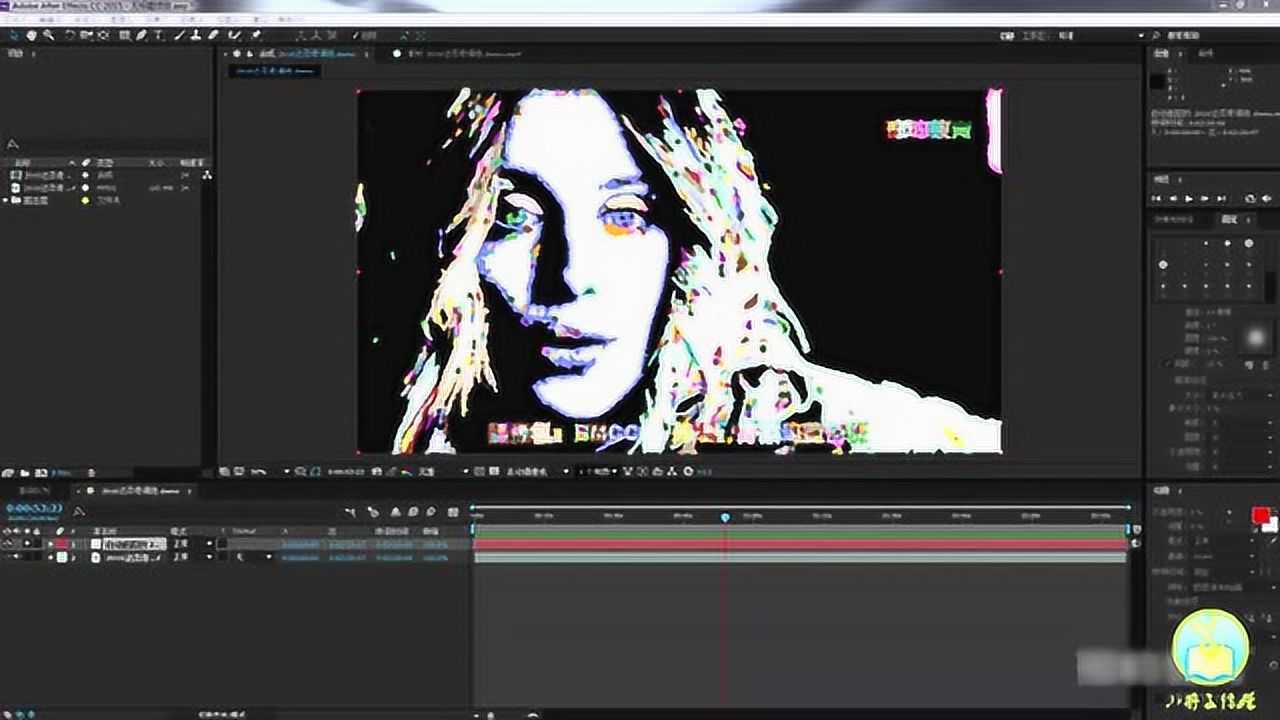Viewport: 1280px width, 720px height.
Task: Select the Rectangle shape tool
Action: [124, 35]
